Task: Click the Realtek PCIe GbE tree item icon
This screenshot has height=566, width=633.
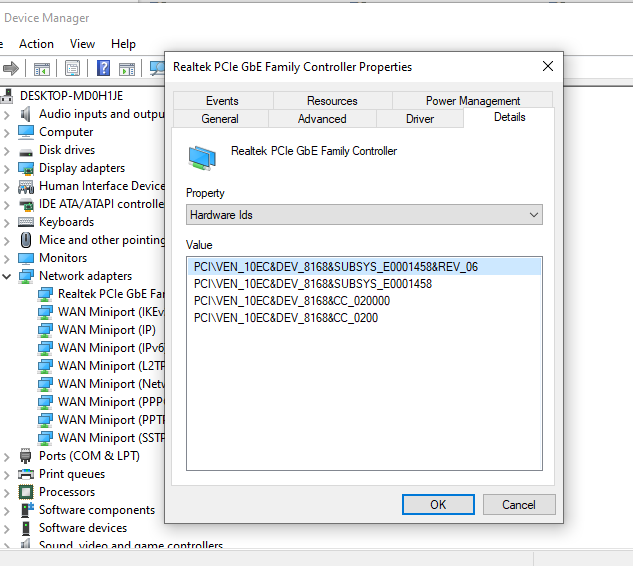Action: coord(45,294)
